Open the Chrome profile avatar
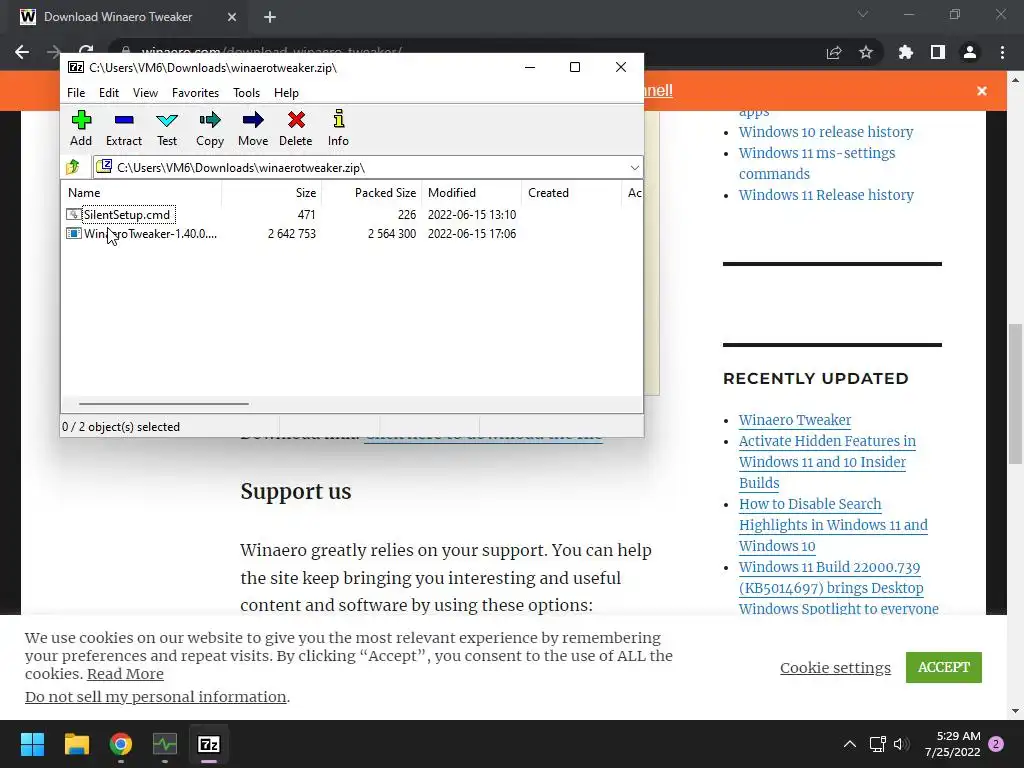The image size is (1024, 768). click(970, 52)
